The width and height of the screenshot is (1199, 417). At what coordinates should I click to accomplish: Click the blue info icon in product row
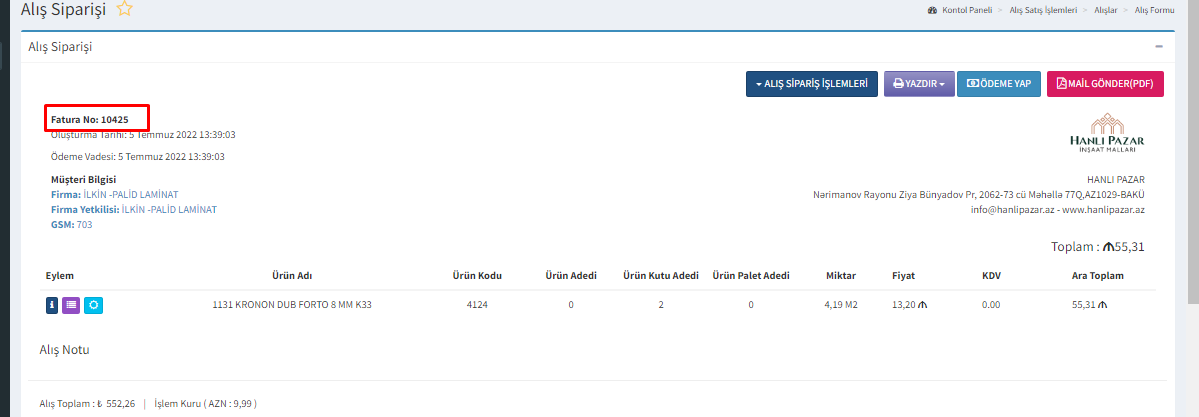(52, 305)
